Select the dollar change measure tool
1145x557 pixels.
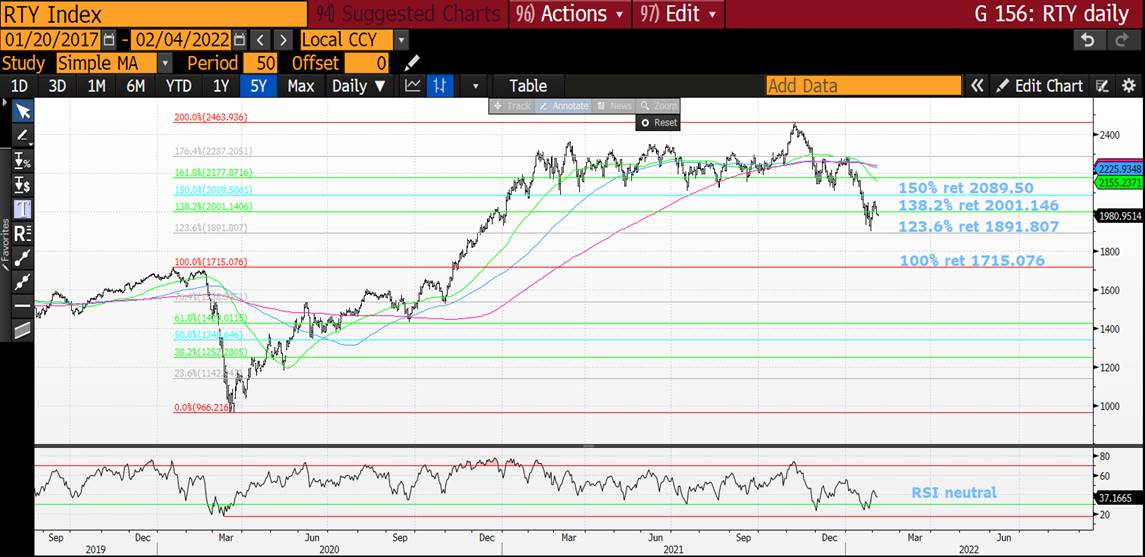pos(23,185)
